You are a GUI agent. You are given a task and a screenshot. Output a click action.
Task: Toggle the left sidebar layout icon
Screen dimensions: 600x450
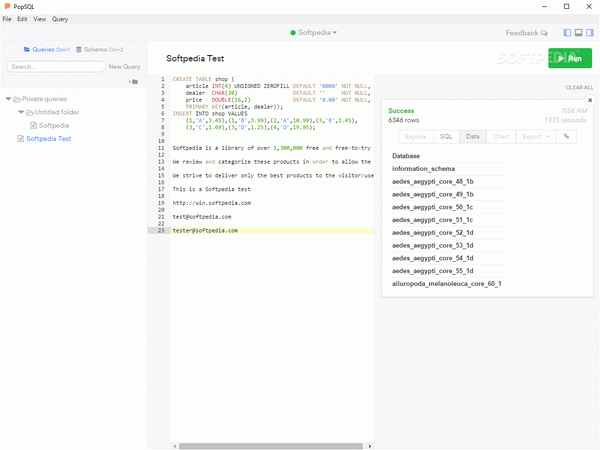point(567,33)
